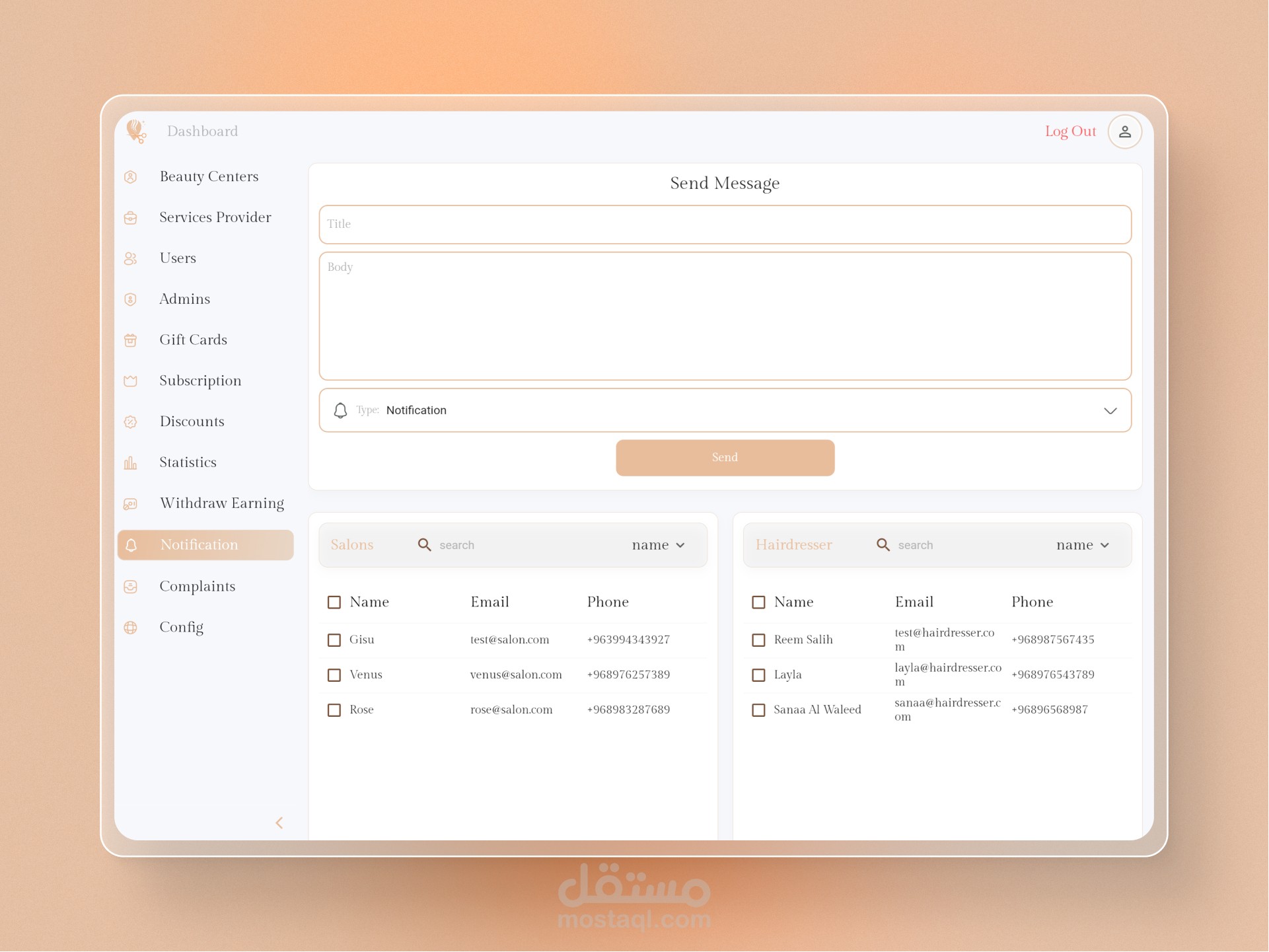1269x952 pixels.
Task: Click the Gift Cards sidebar icon
Action: tap(131, 340)
